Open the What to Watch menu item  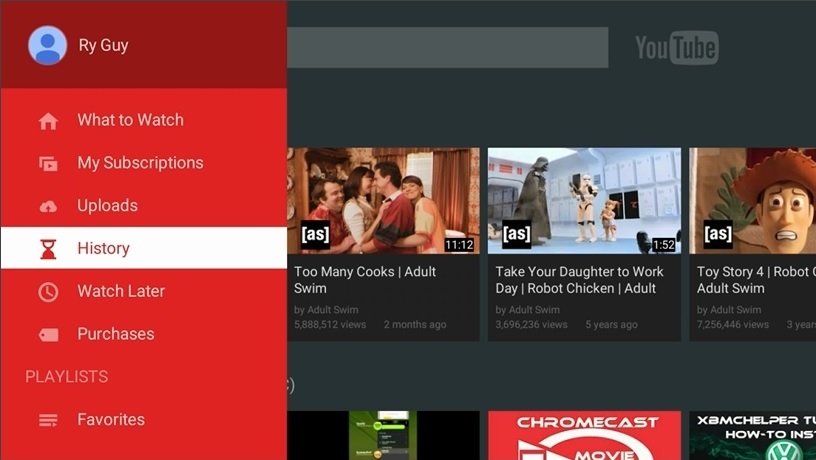pos(131,120)
